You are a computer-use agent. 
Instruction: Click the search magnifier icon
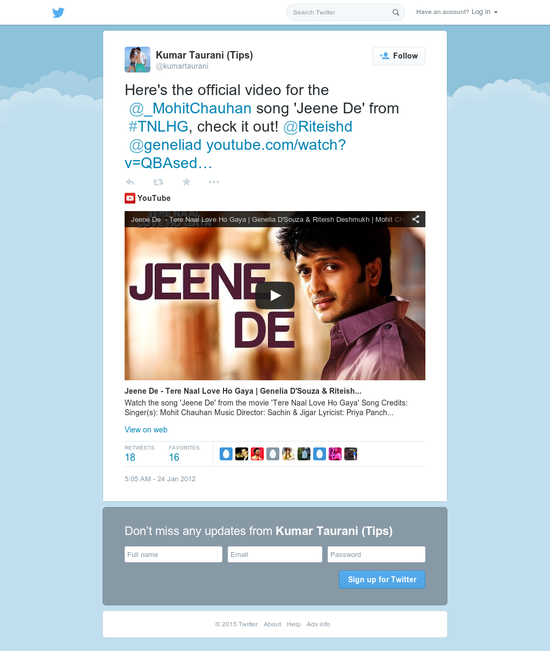point(396,12)
